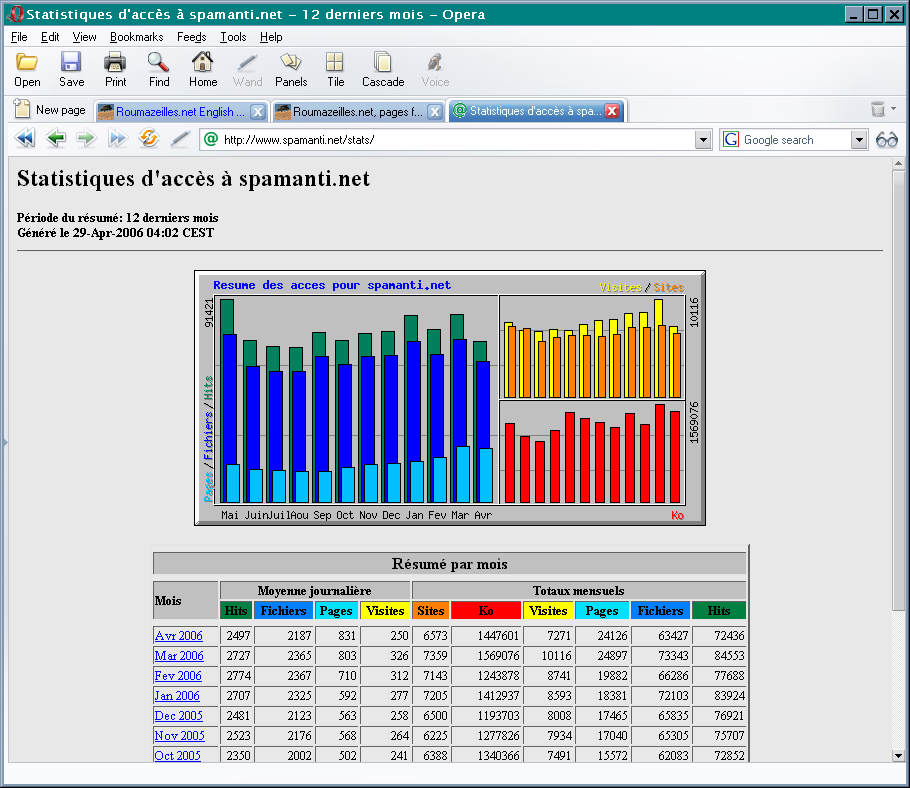Image resolution: width=910 pixels, height=788 pixels.
Task: Open the Bookmarks menu
Action: click(136, 37)
